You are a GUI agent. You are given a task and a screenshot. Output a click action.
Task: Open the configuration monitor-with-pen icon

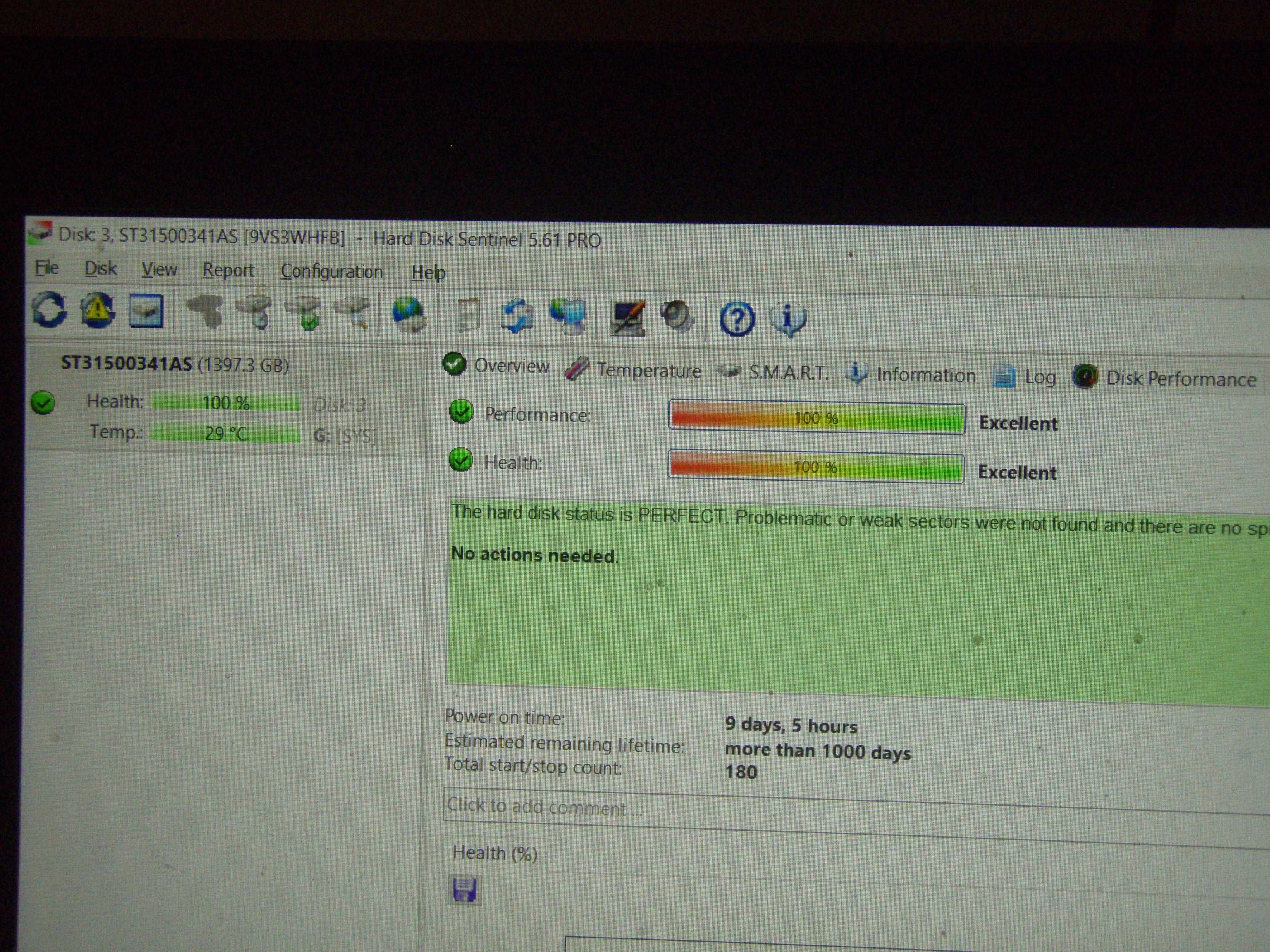pyautogui.click(x=628, y=318)
